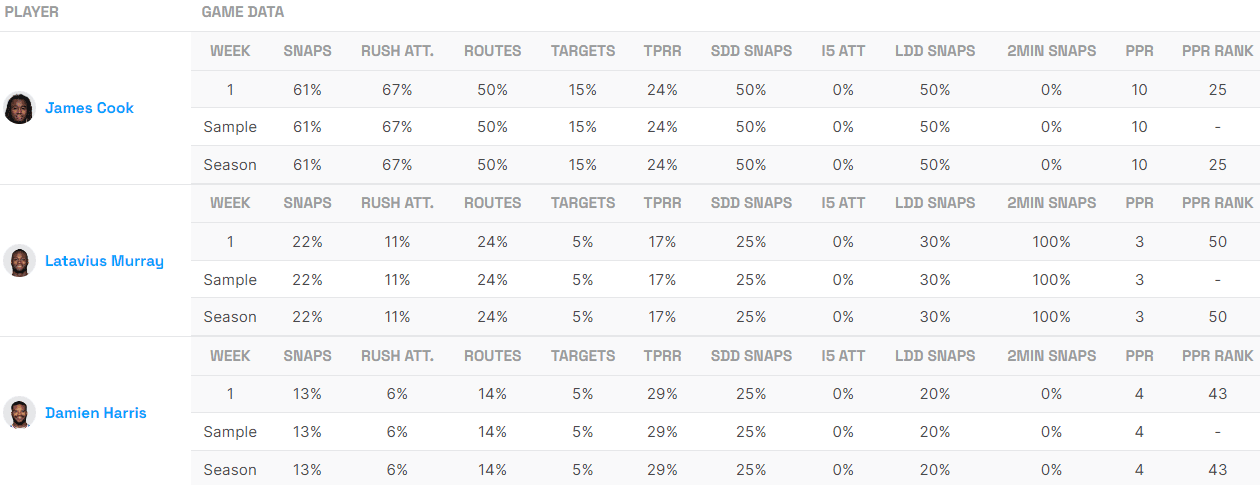Click Latavius Murray's 100% 2MIN SNAPS week 1 cell
Screen dimensions: 1260x485
pyautogui.click(x=1051, y=242)
